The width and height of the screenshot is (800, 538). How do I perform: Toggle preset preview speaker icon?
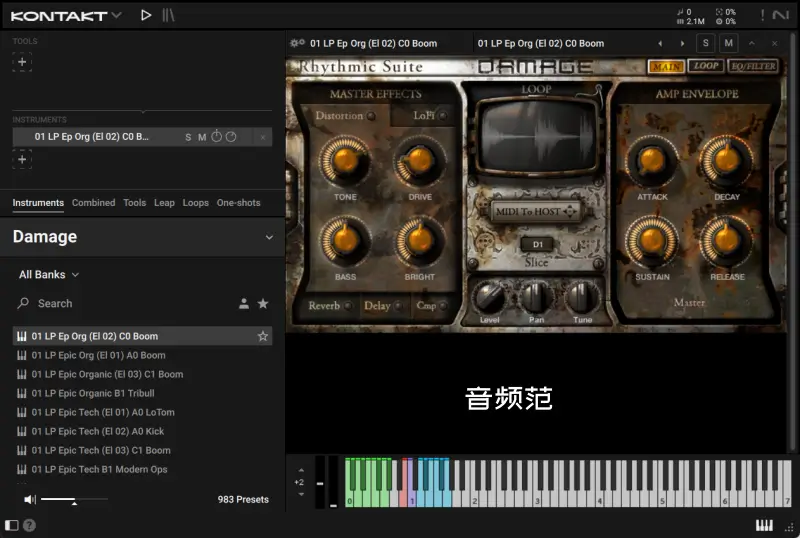pyautogui.click(x=30, y=499)
